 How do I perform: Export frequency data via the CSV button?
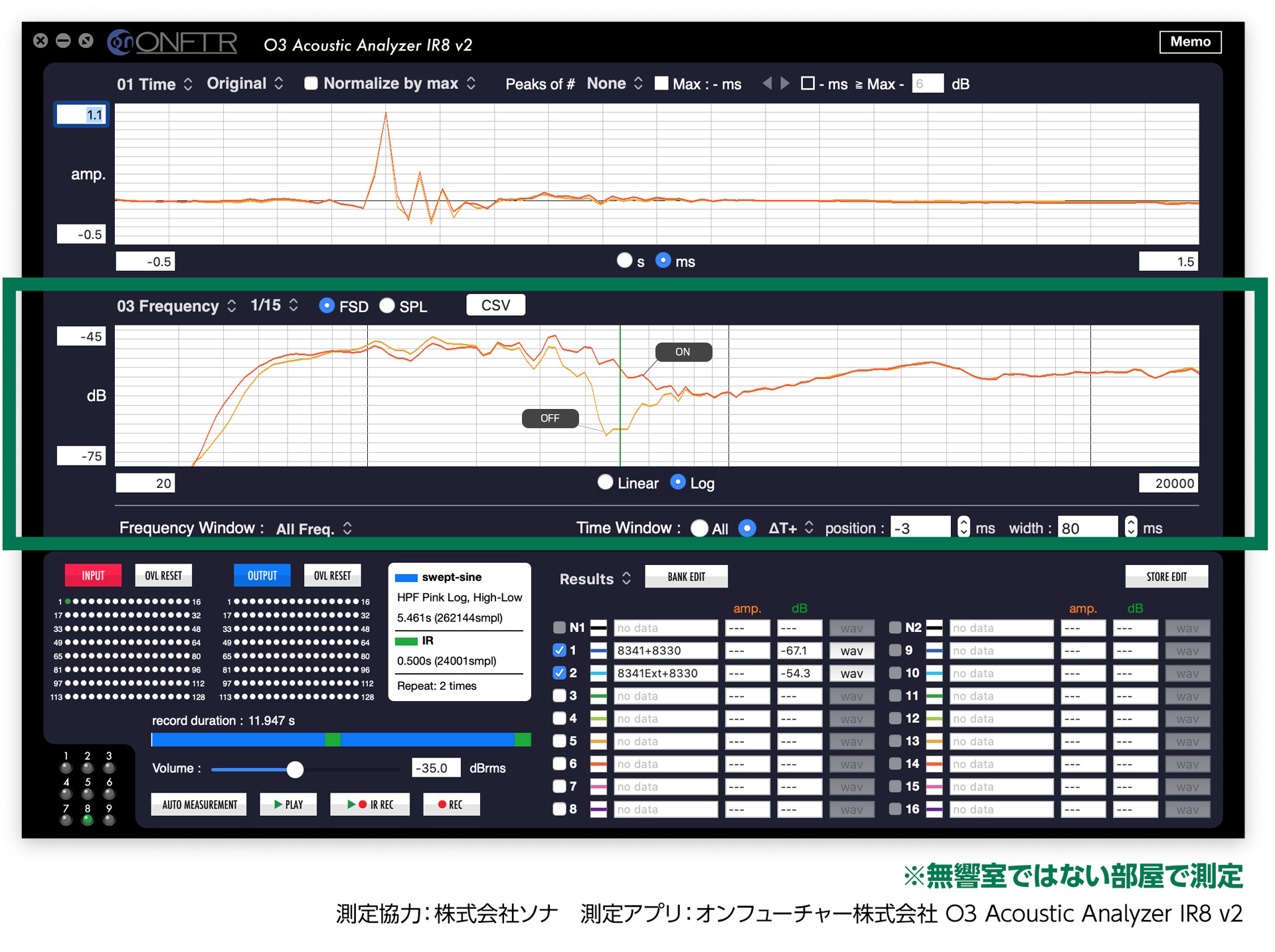[x=495, y=305]
